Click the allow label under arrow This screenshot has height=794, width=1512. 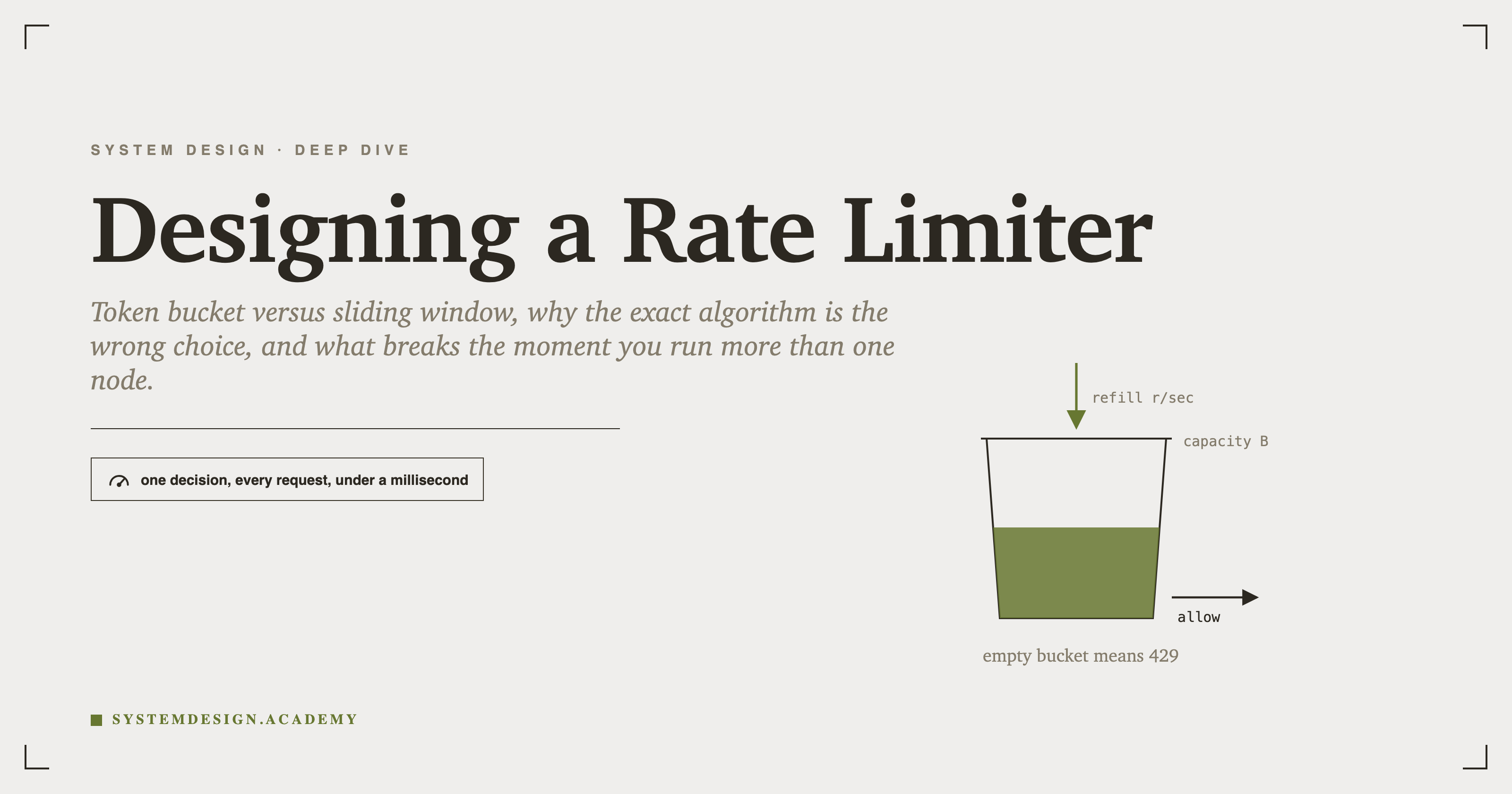tap(1199, 617)
